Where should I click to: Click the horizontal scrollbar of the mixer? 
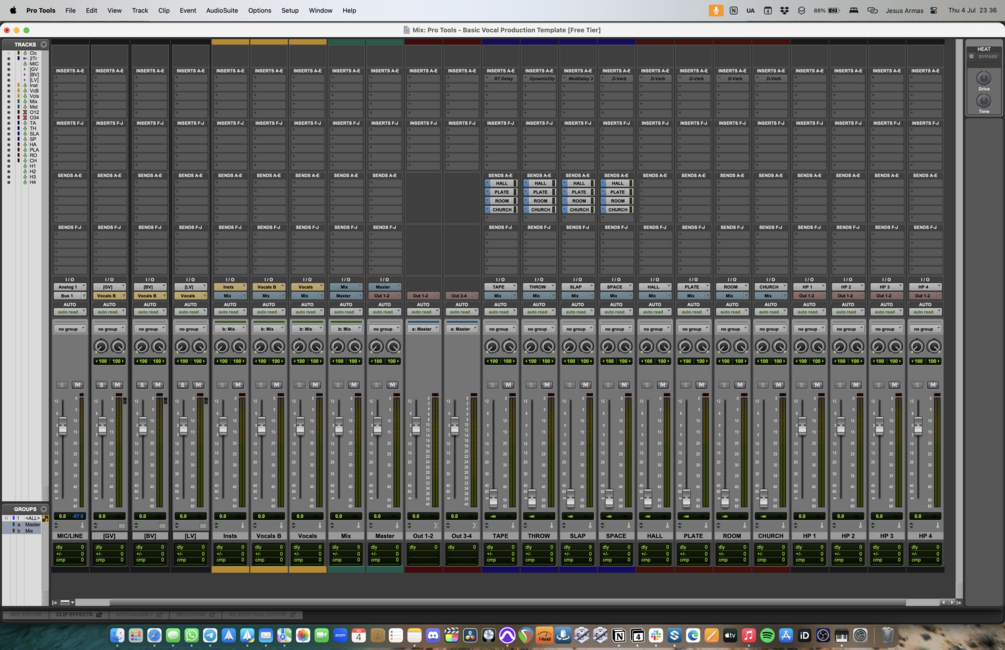[506, 603]
